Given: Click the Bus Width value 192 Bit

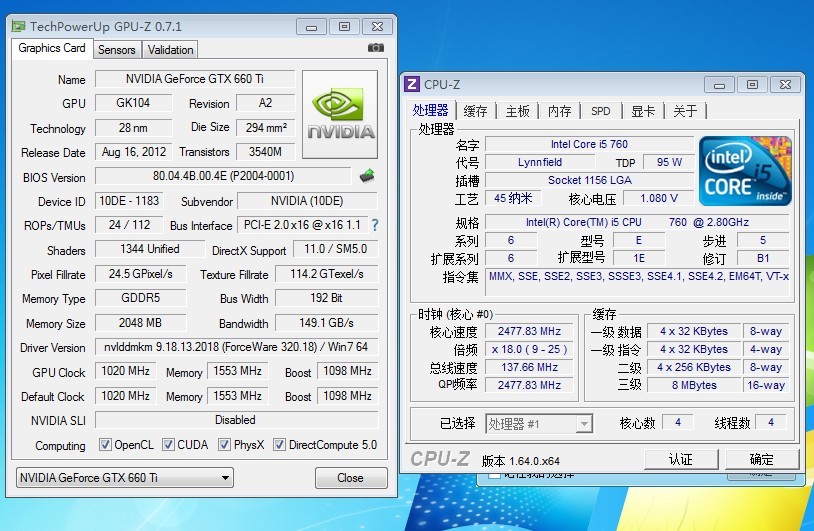Looking at the screenshot, I should pyautogui.click(x=327, y=298).
